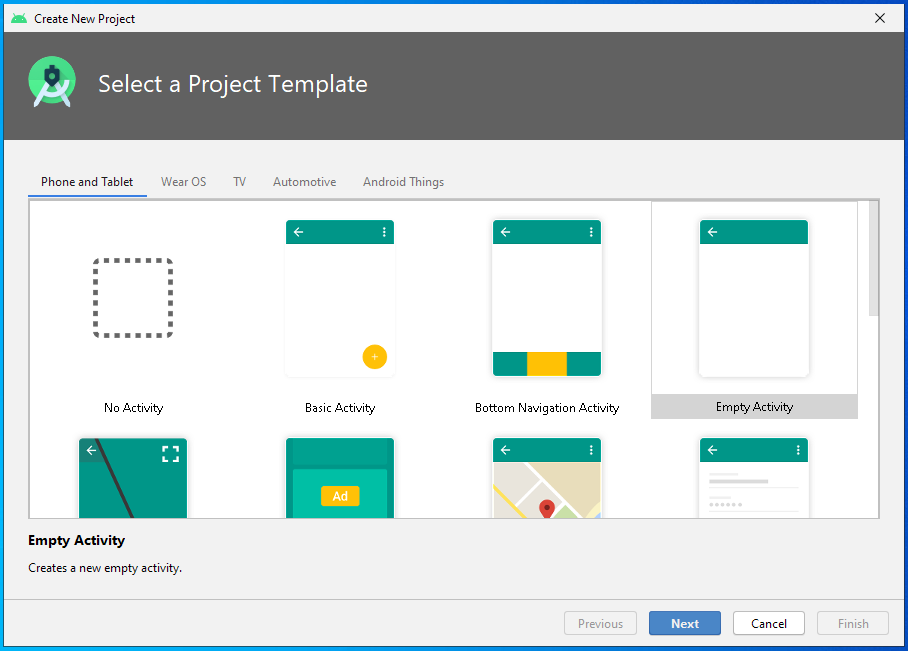Choose the list-style activity template at bottom right
Viewport: 908px width, 651px height.
click(753, 478)
